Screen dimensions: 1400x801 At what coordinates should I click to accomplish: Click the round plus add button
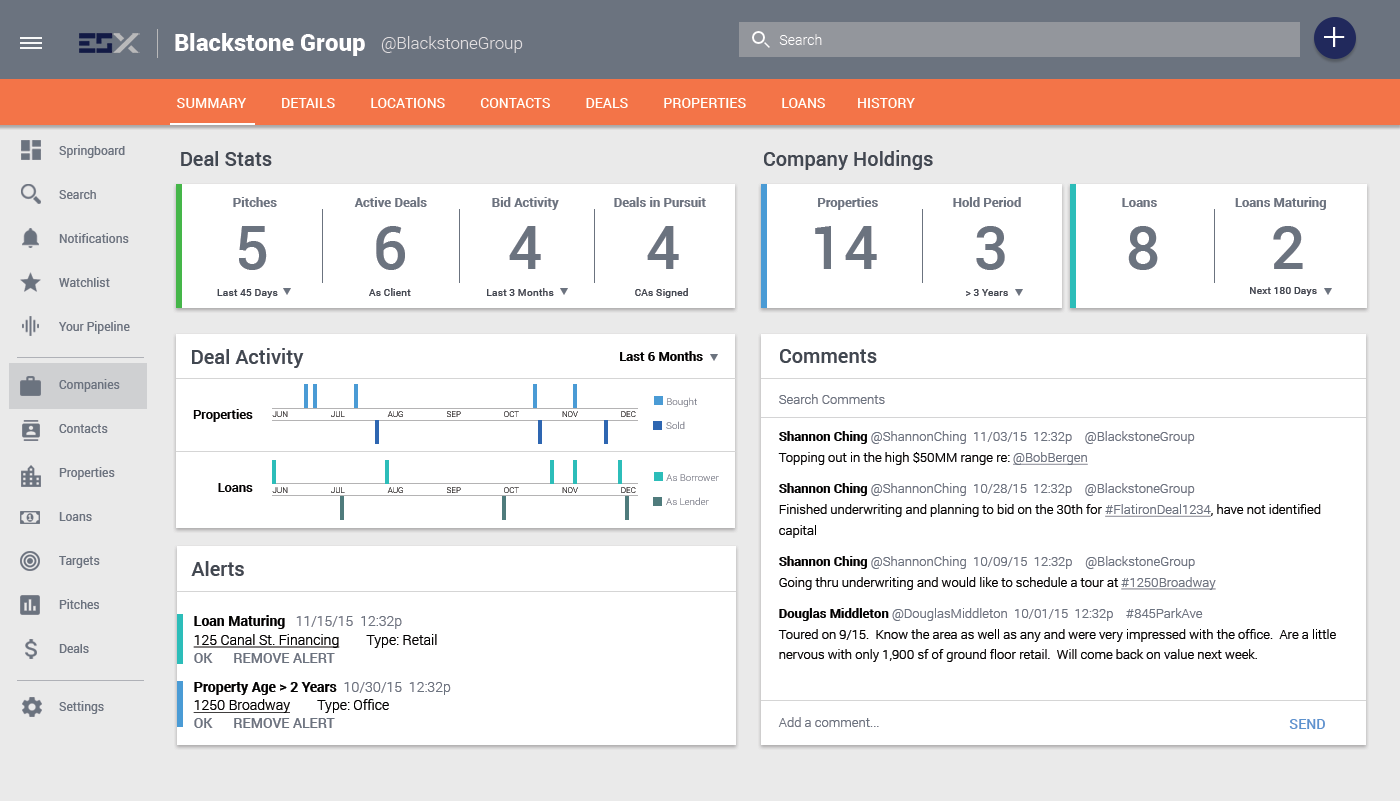click(1334, 38)
